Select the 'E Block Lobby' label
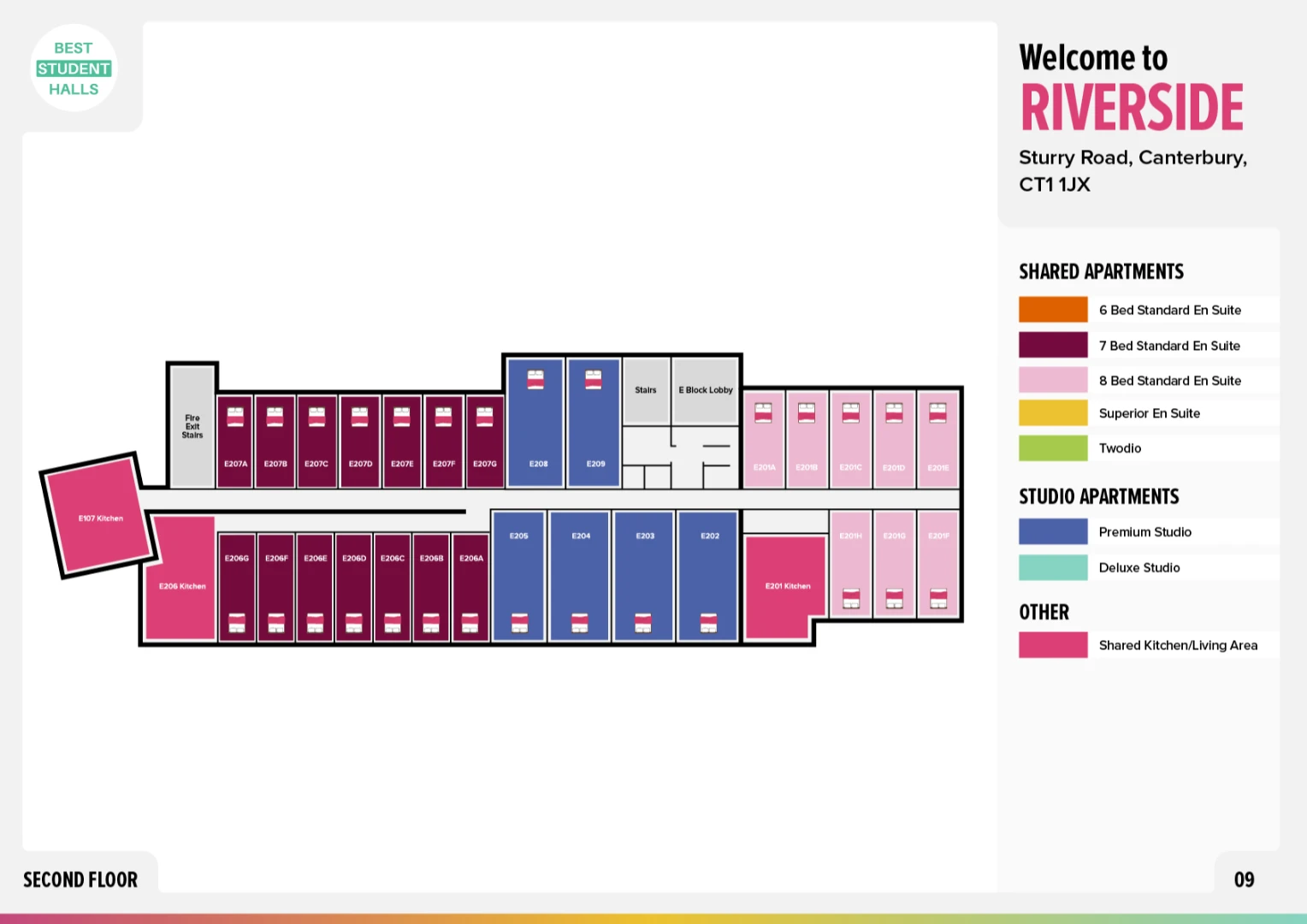Viewport: 1307px width, 924px height. coord(706,390)
